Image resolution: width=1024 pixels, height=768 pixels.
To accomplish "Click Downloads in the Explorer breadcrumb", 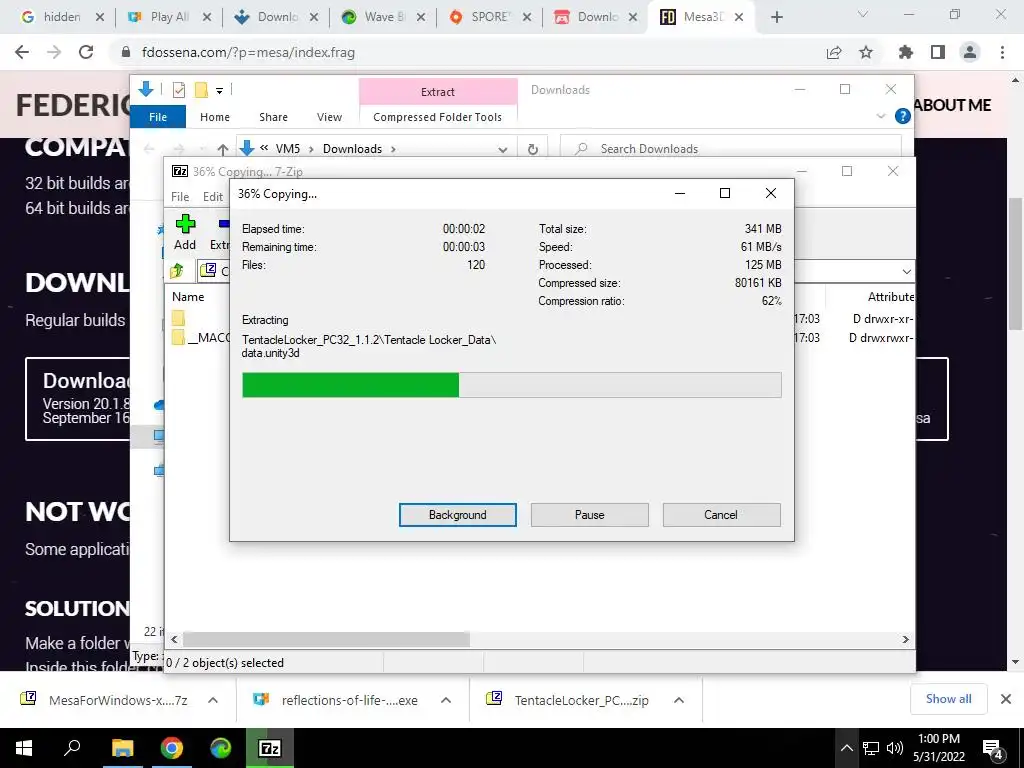I will coord(352,149).
